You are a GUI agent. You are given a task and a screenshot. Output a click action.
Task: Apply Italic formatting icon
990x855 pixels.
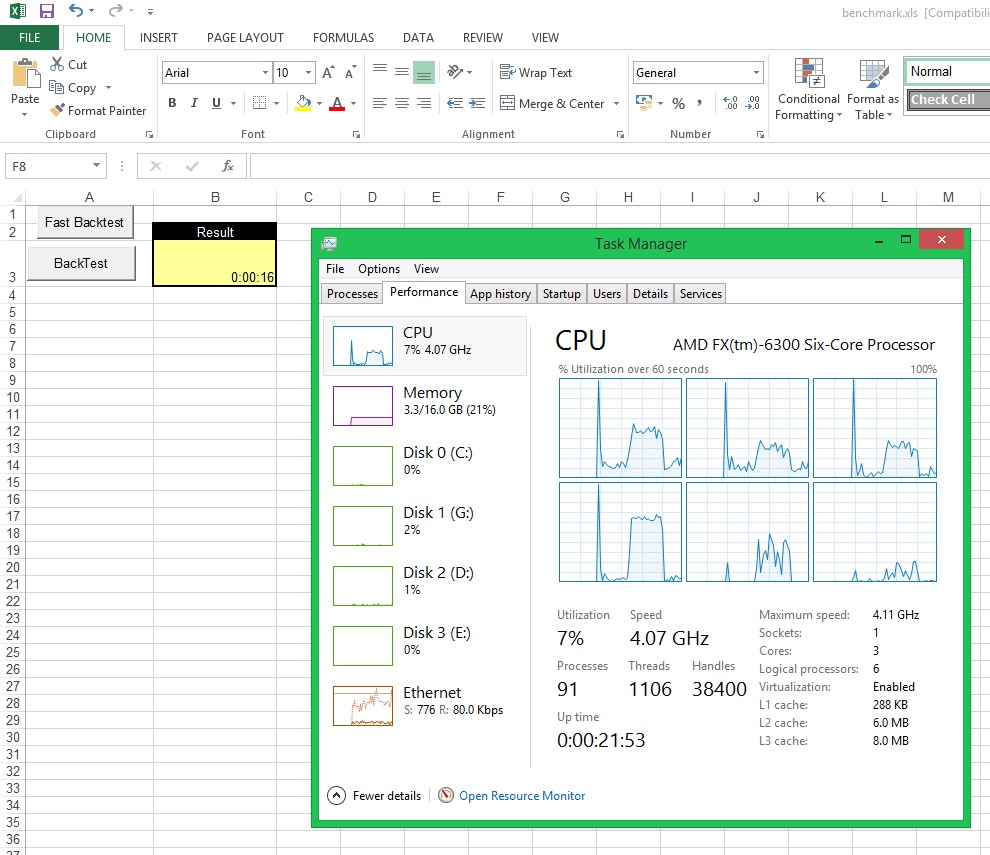[194, 103]
